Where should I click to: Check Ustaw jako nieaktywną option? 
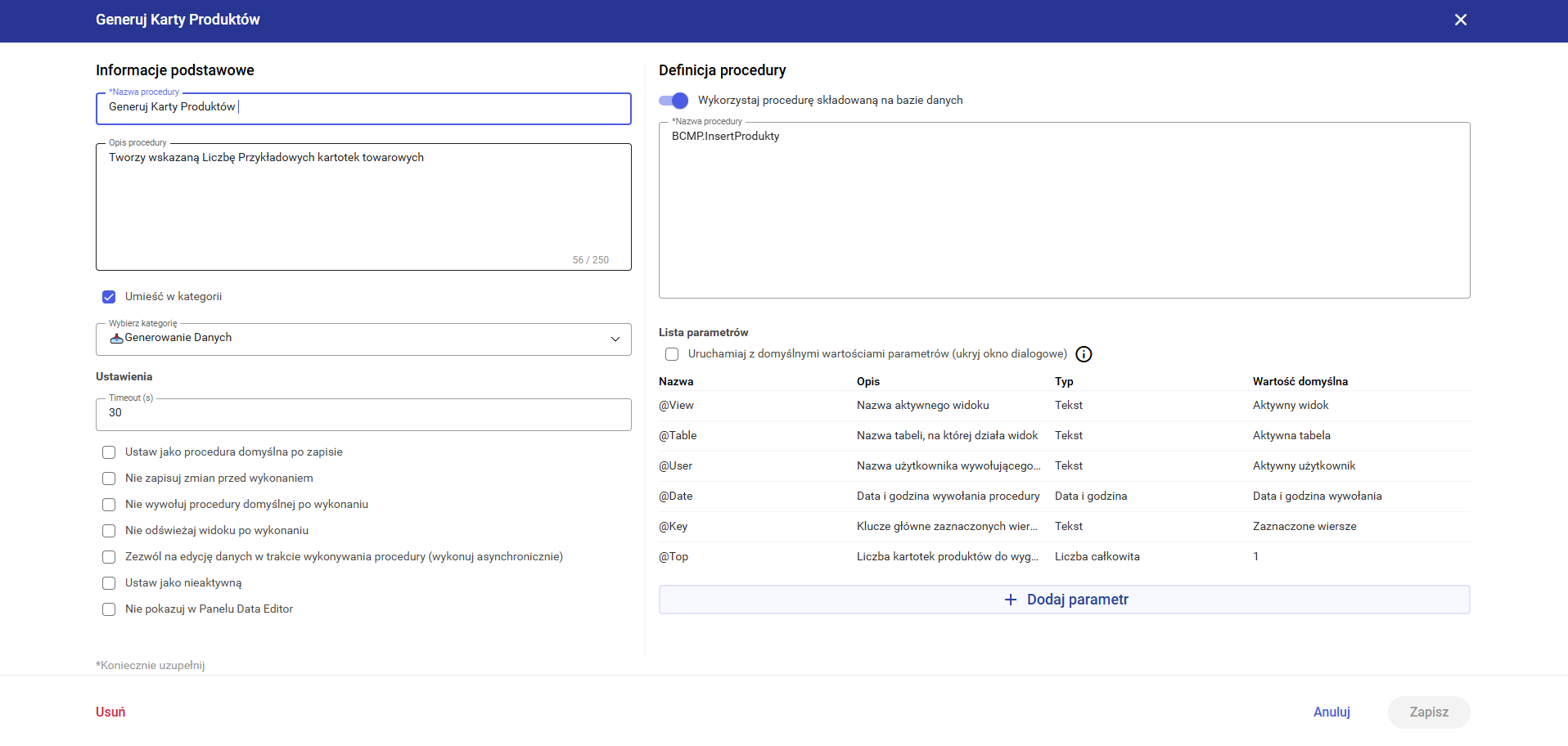pos(109,583)
